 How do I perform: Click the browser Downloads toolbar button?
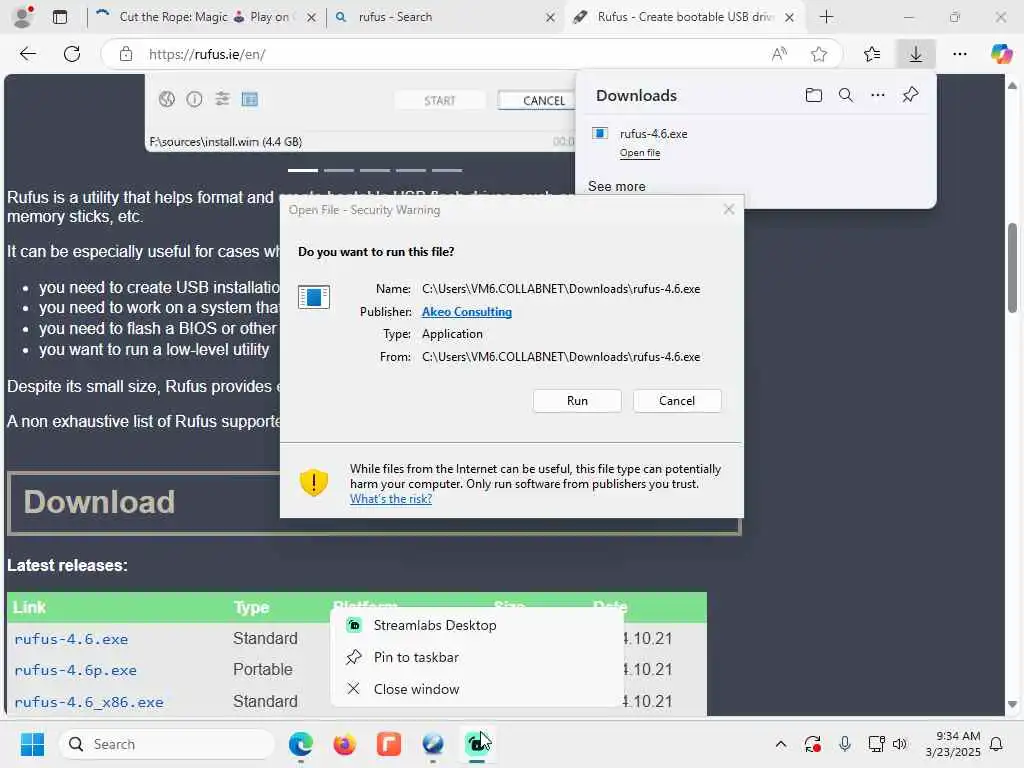coord(916,54)
